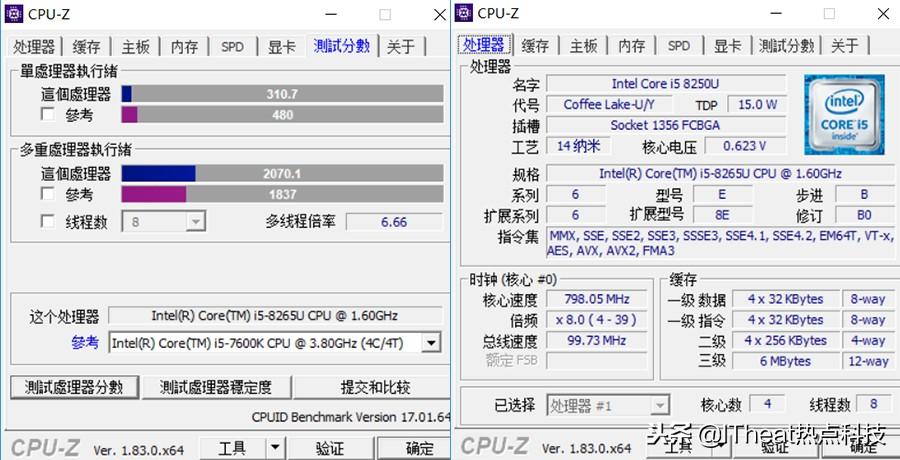This screenshot has height=460, width=900.
Task: Switch to 缓存 tab in right window
Action: click(x=536, y=46)
